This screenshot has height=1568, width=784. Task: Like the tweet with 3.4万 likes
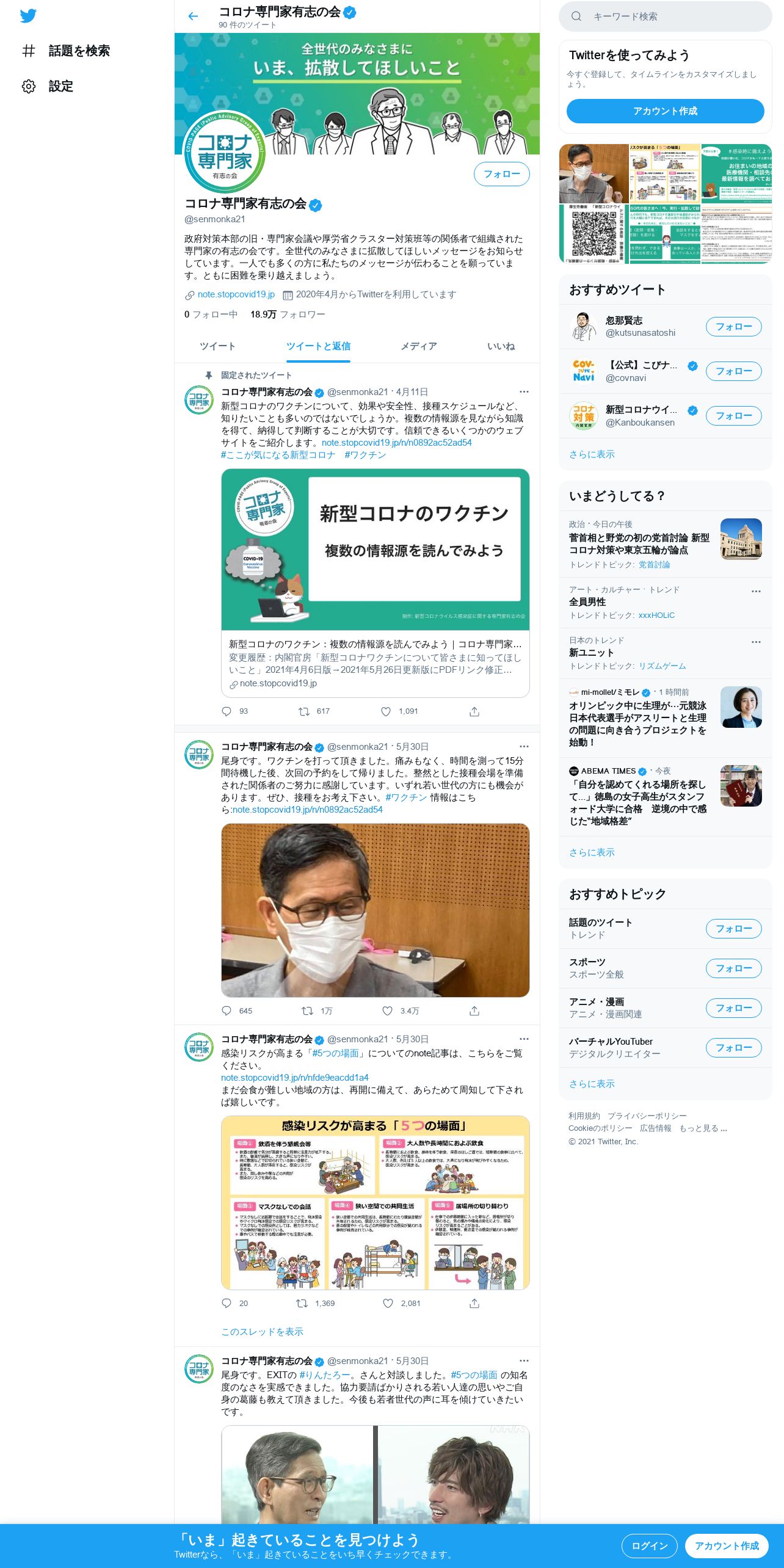[387, 1011]
